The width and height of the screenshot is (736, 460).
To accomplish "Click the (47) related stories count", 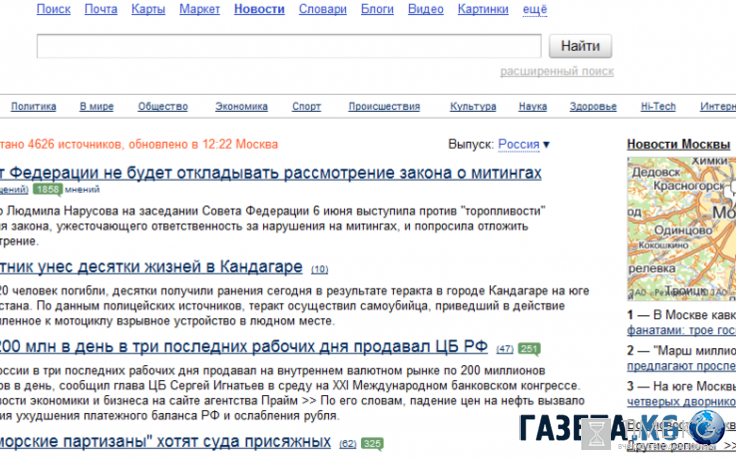I will [505, 349].
